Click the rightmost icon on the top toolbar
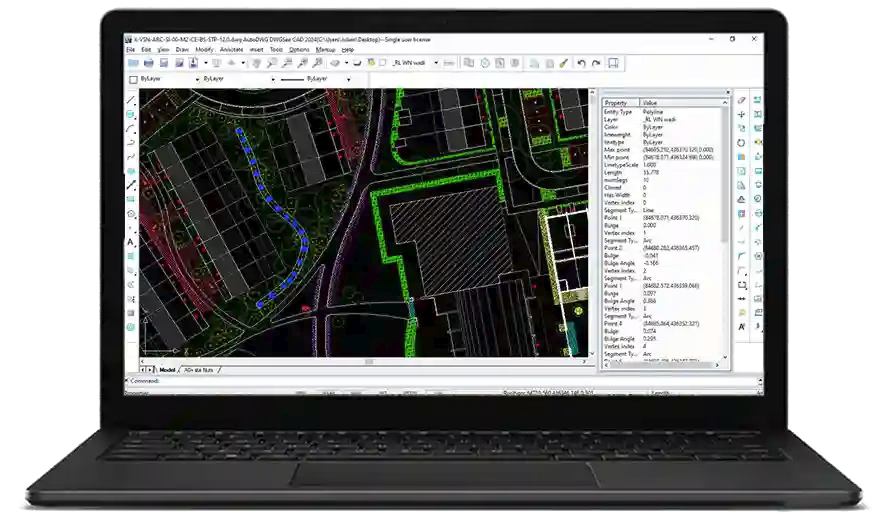 coord(613,63)
